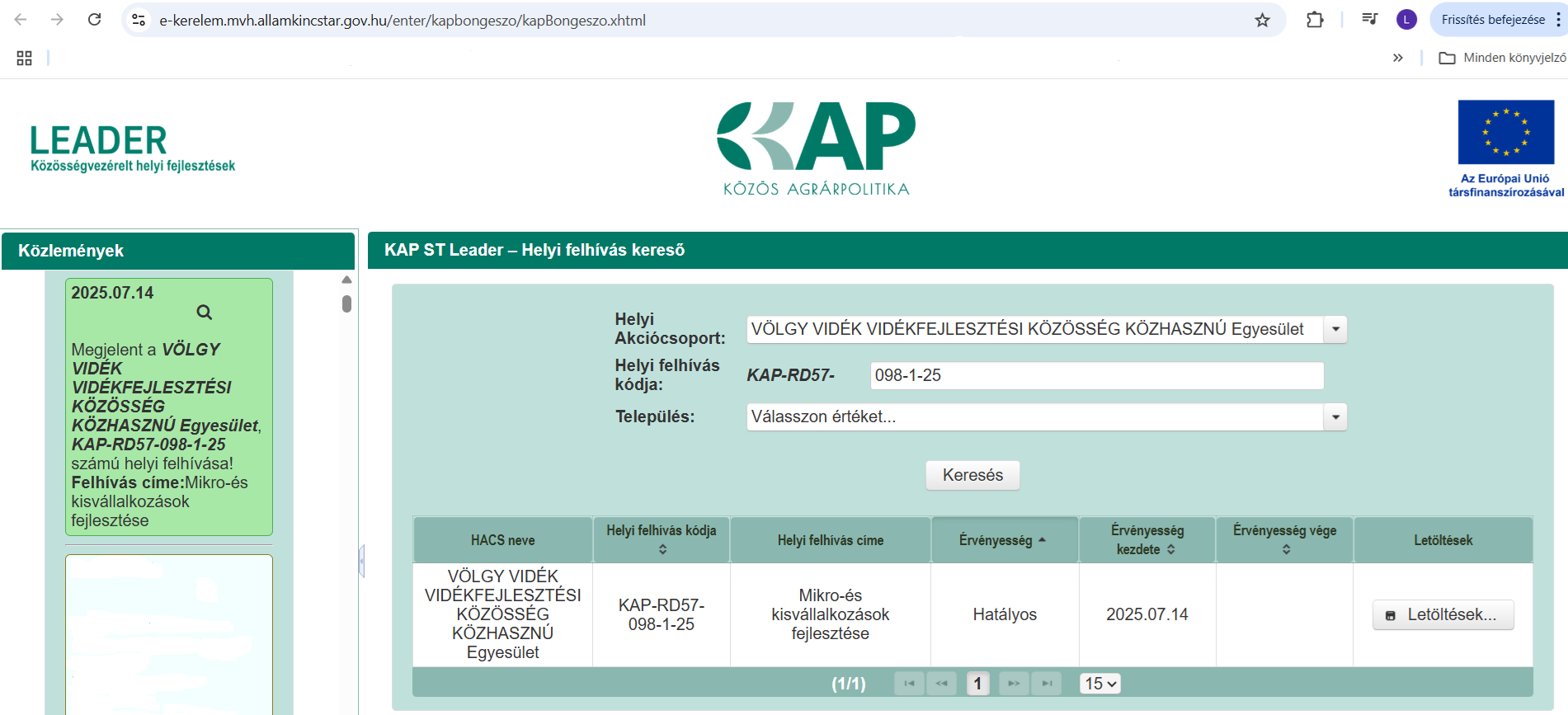This screenshot has width=1568, height=715.
Task: Open the 2025.07.14 announcement card
Action: tap(169, 407)
